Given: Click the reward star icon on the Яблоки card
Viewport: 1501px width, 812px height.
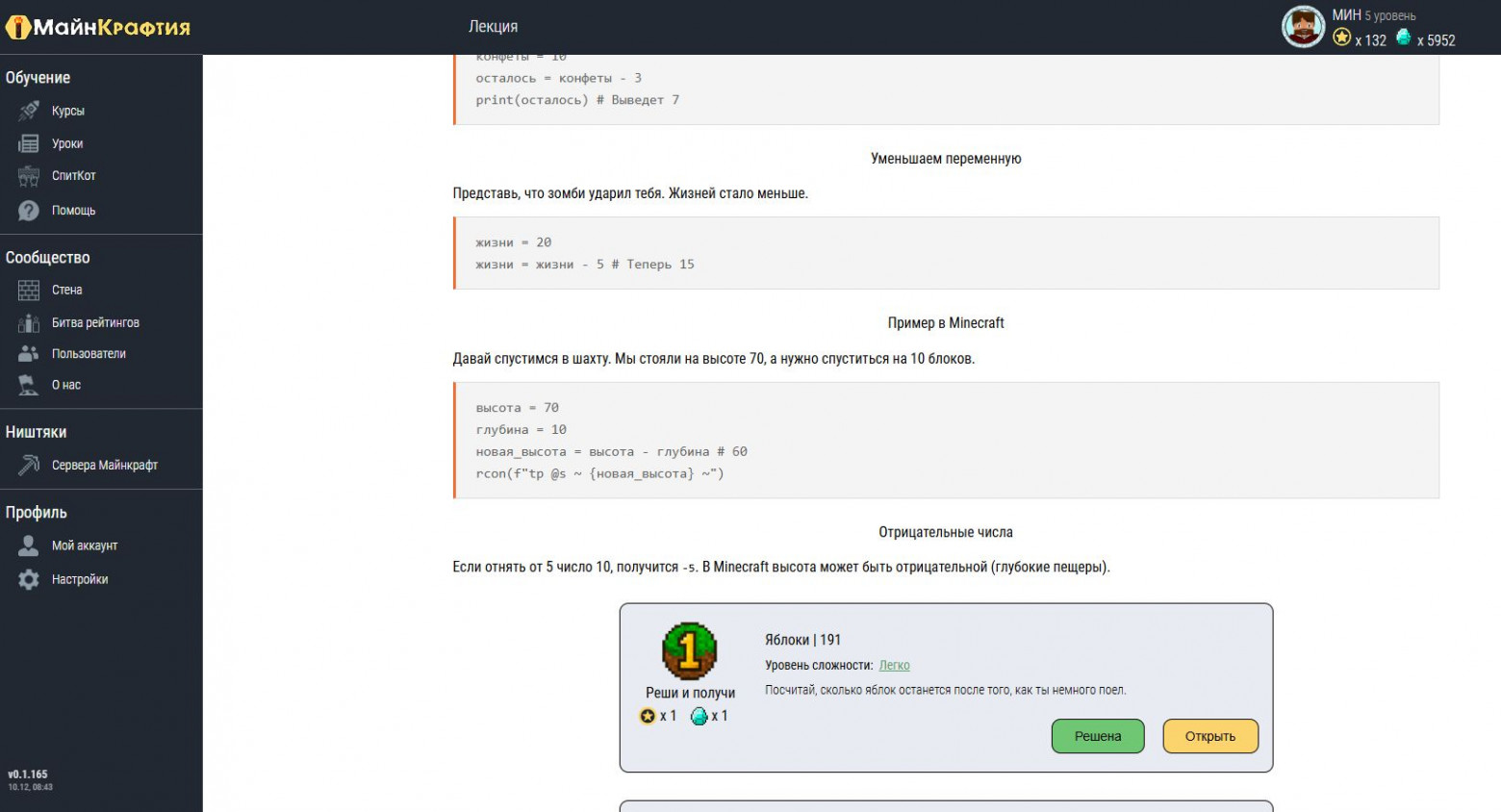Looking at the screenshot, I should pyautogui.click(x=649, y=715).
